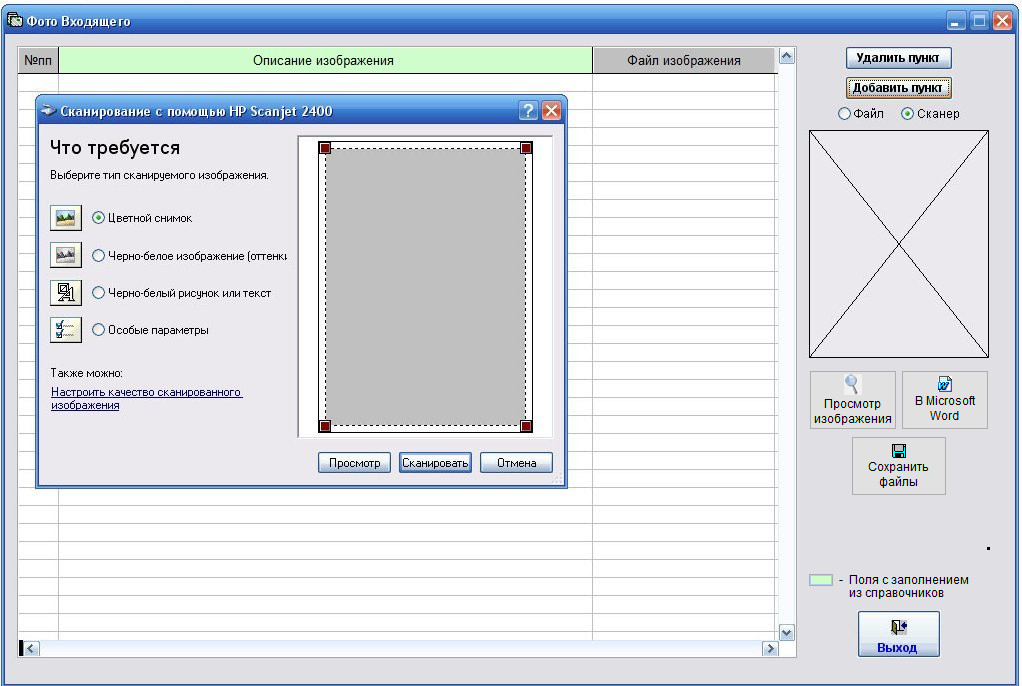Viewport: 1022px width, 686px height.
Task: Click the scan preview area in dialog
Action: point(425,287)
